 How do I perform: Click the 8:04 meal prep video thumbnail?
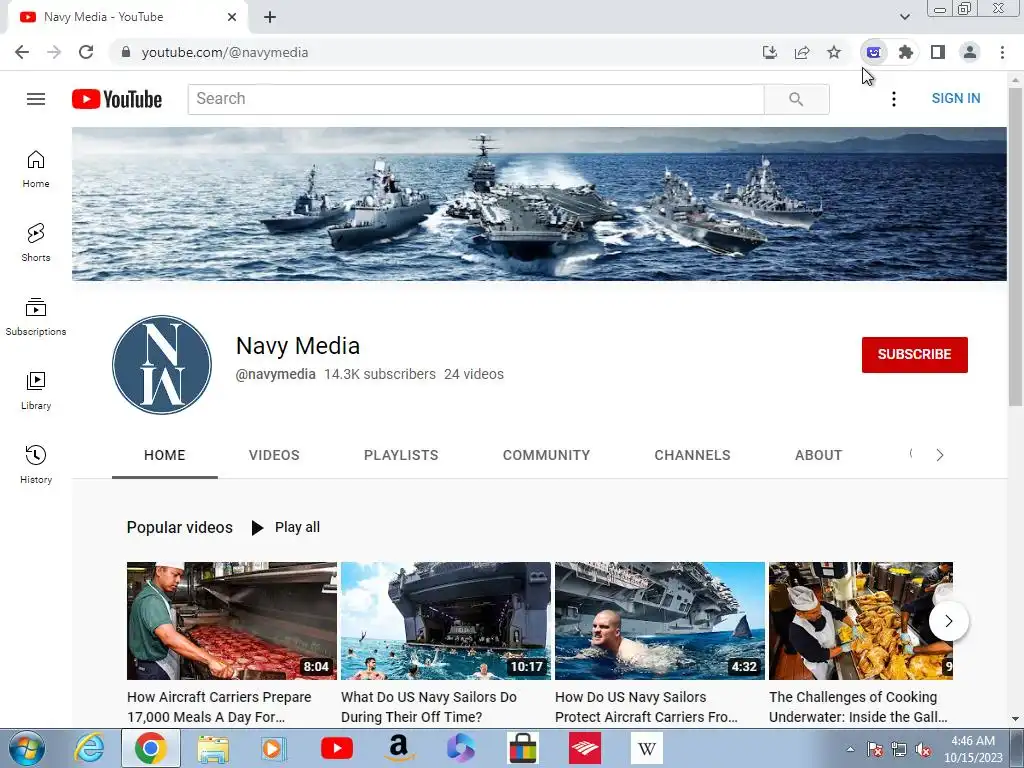coord(232,621)
